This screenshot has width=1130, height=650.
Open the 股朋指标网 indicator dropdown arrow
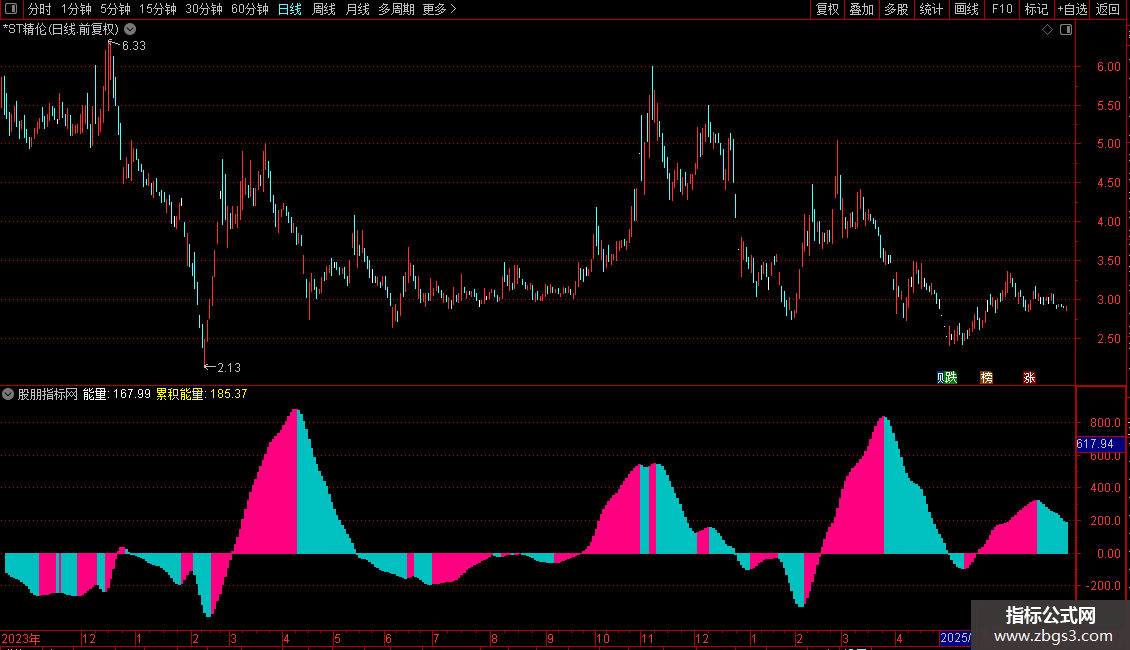[8, 394]
